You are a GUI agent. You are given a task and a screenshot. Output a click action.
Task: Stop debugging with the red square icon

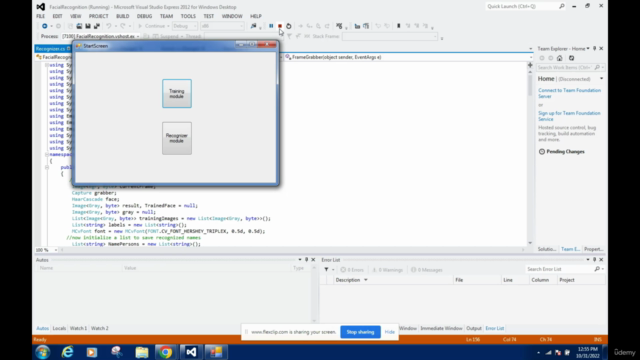pyautogui.click(x=280, y=26)
